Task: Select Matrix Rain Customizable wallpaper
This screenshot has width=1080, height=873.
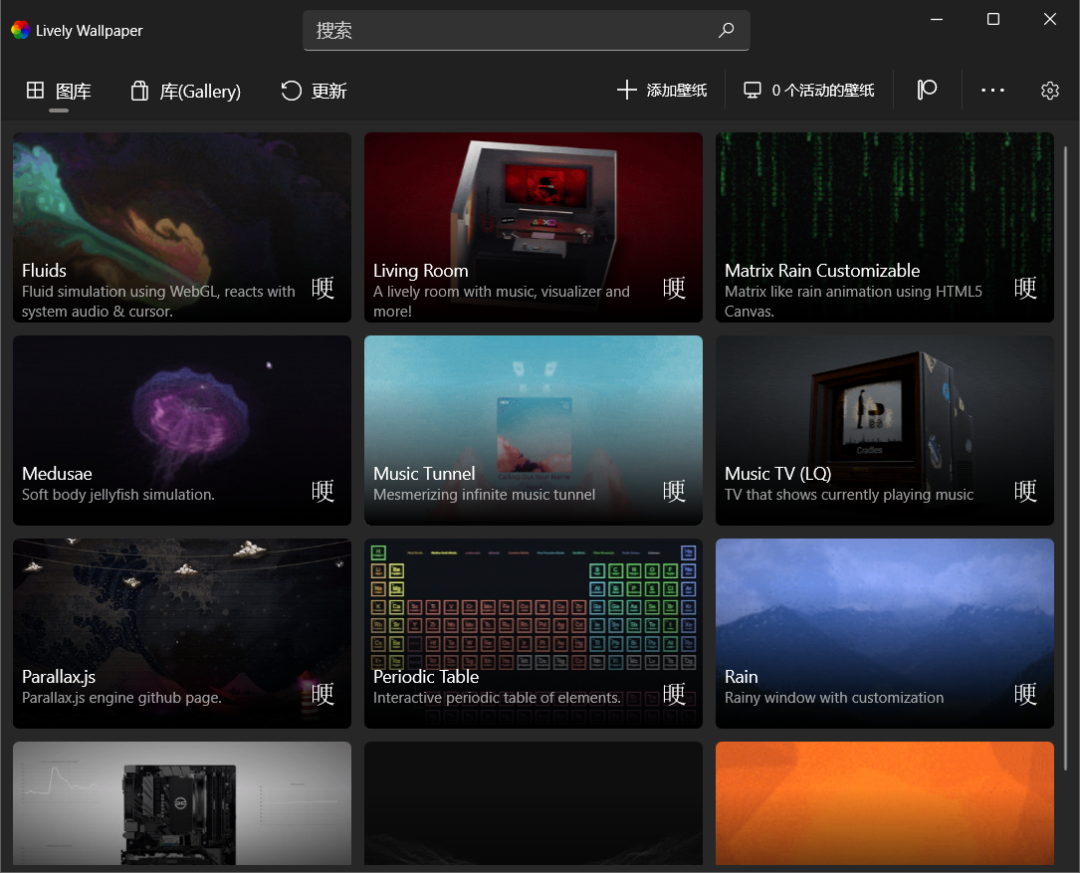Action: click(x=884, y=227)
